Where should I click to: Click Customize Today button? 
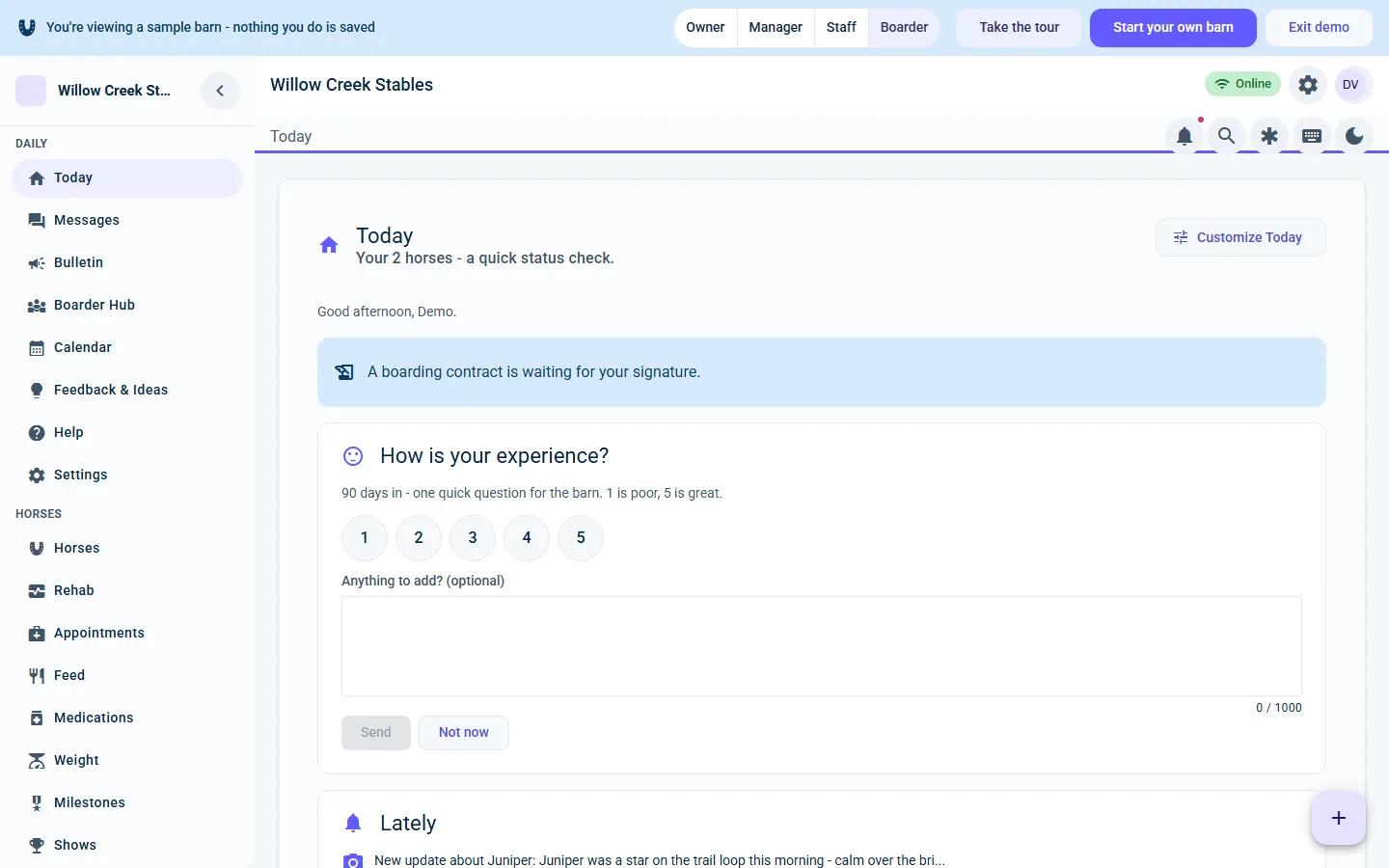(x=1240, y=237)
